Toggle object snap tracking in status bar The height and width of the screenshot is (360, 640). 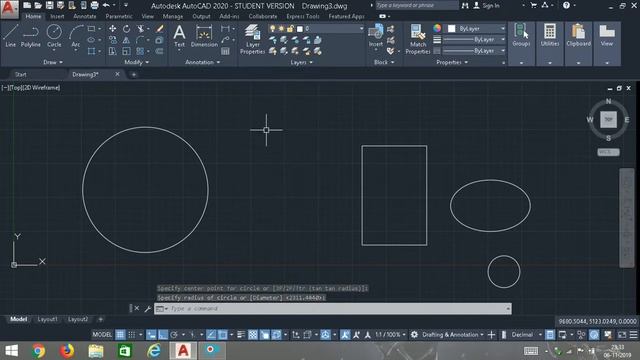coord(211,335)
